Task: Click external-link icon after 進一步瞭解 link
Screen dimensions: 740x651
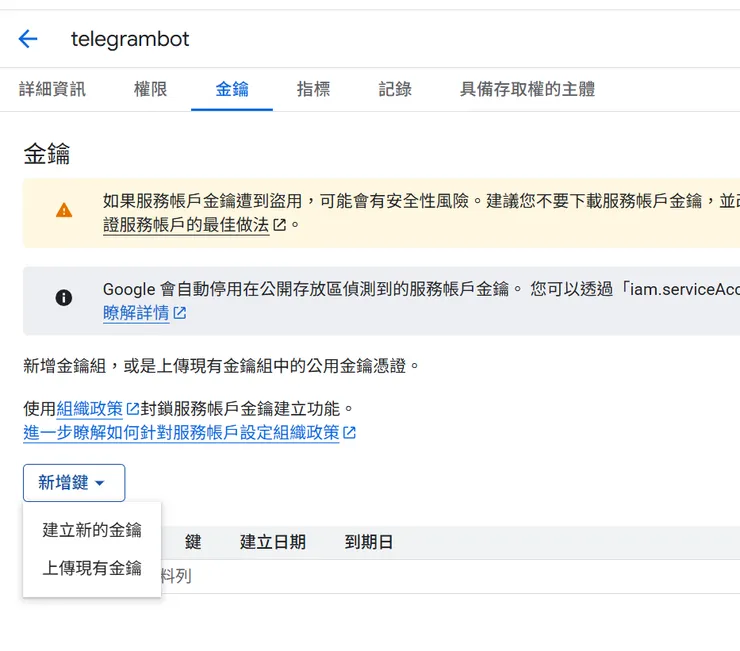Action: pos(350,433)
